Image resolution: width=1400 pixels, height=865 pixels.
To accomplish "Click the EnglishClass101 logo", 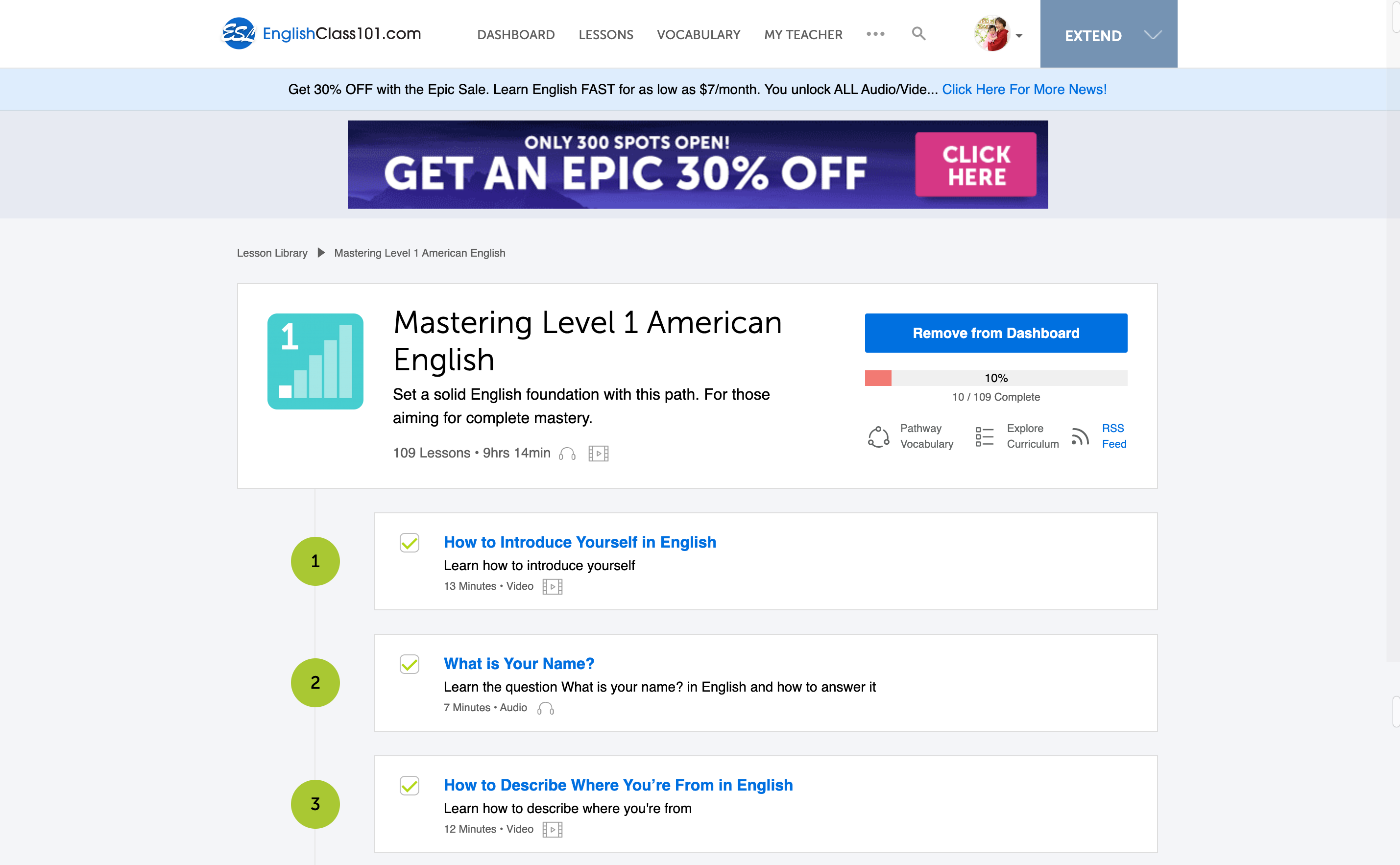I will 321,34.
